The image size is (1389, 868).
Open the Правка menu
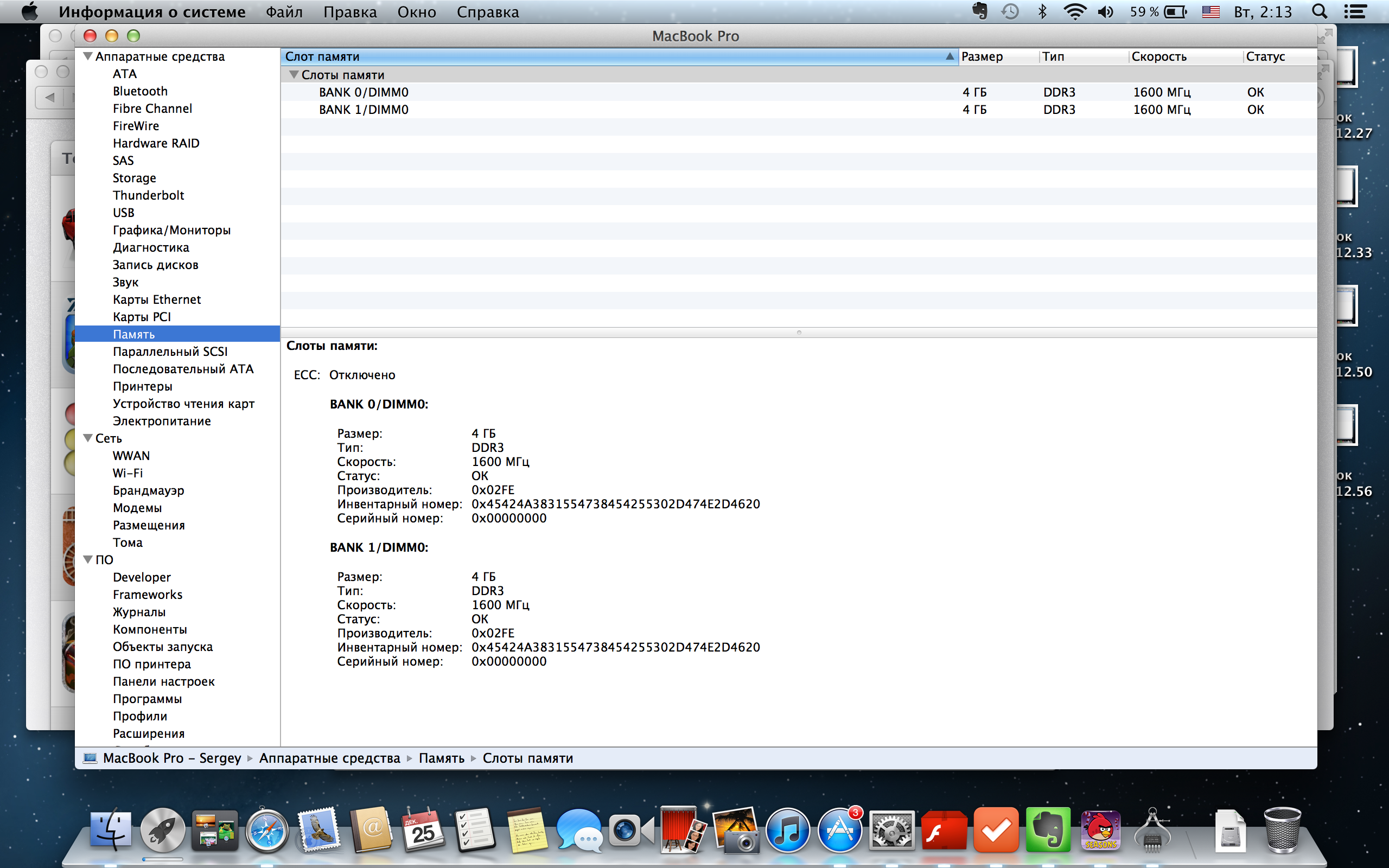pos(350,11)
